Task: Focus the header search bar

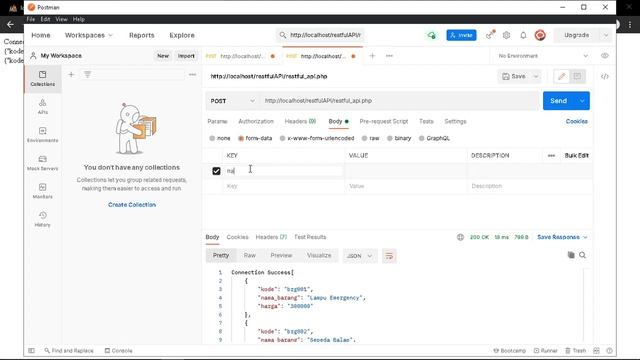Action: (x=320, y=35)
